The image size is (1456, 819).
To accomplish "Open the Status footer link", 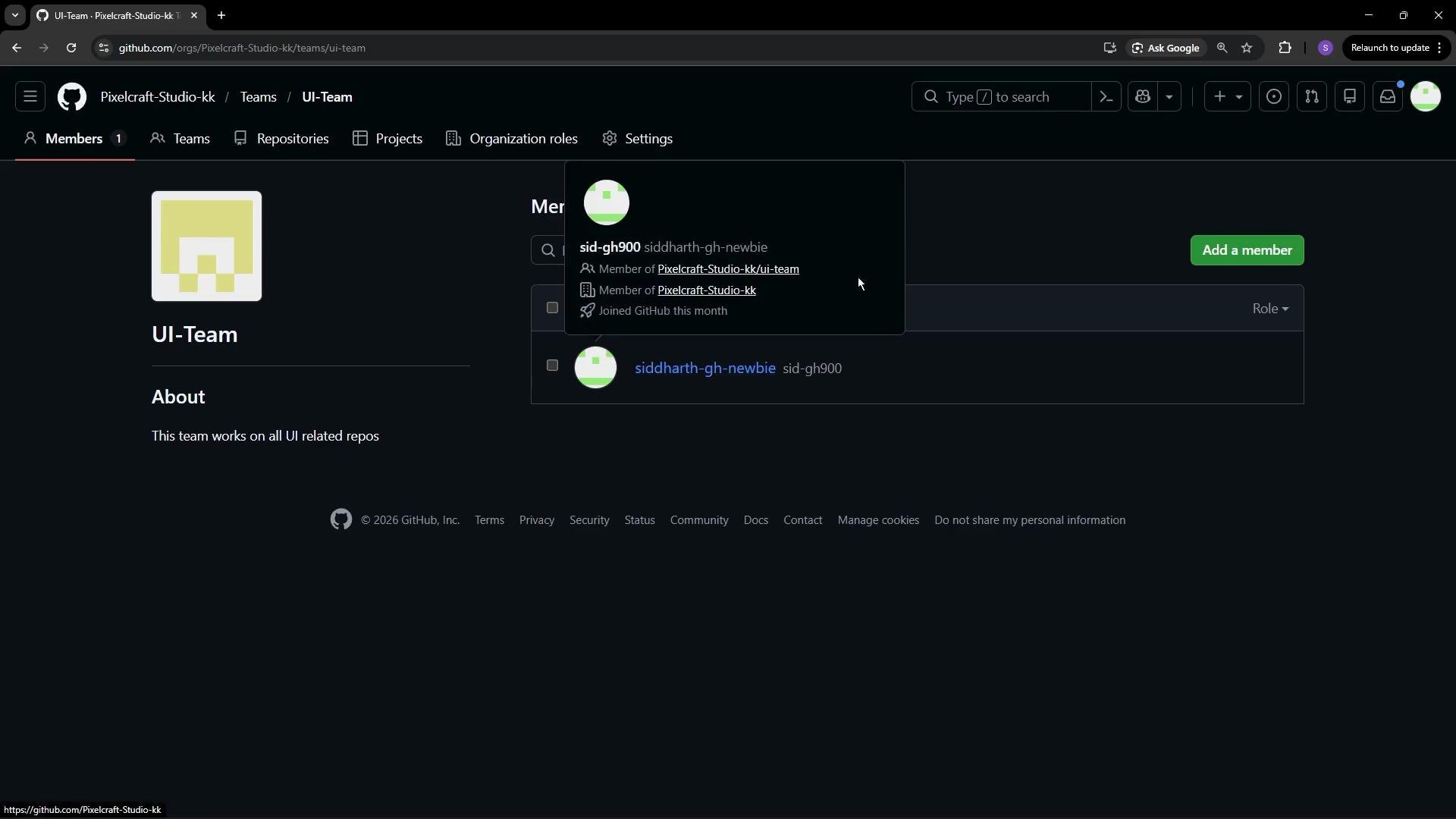I will pos(639,520).
